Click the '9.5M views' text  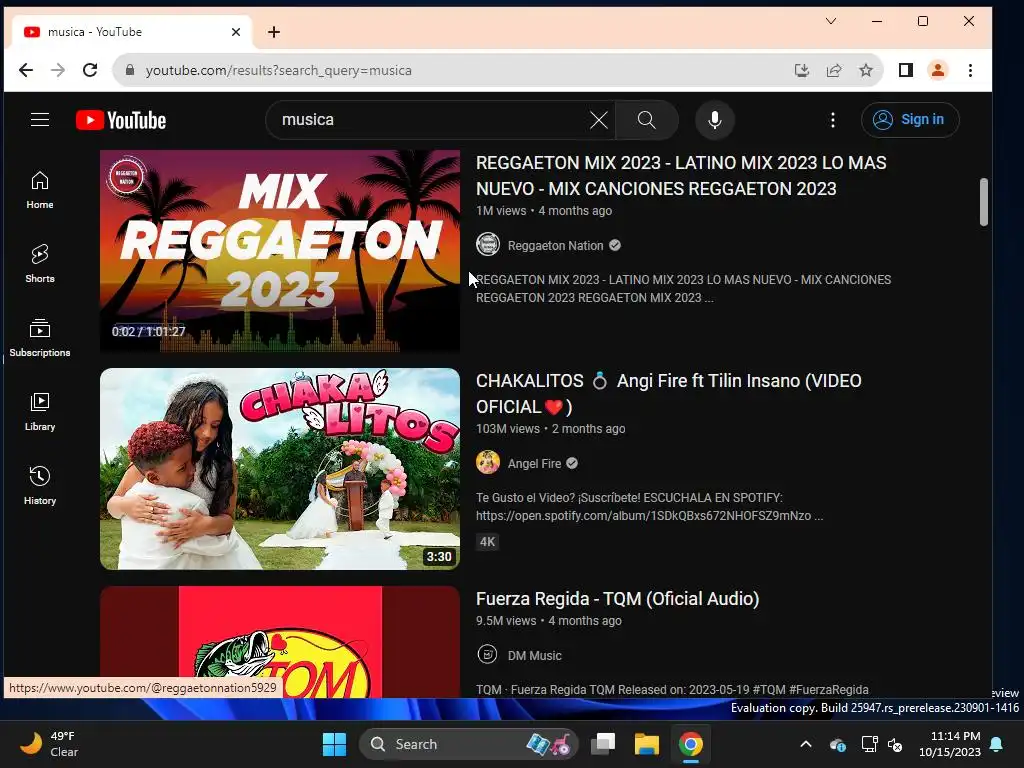[x=505, y=620]
